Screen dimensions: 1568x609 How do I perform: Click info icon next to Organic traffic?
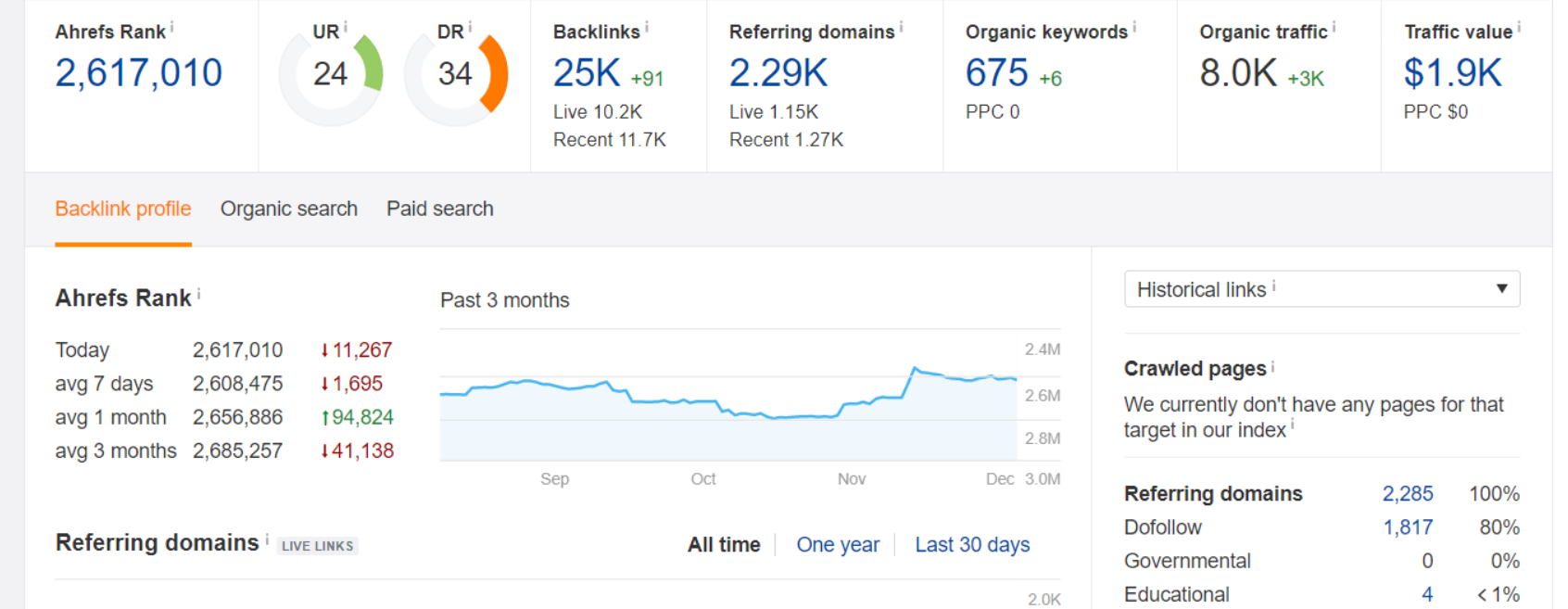(1334, 28)
